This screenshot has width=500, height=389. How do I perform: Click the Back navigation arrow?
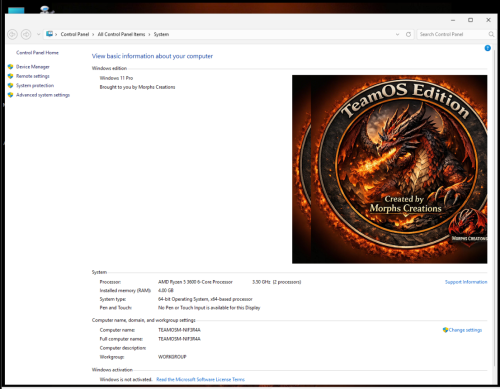click(12, 34)
